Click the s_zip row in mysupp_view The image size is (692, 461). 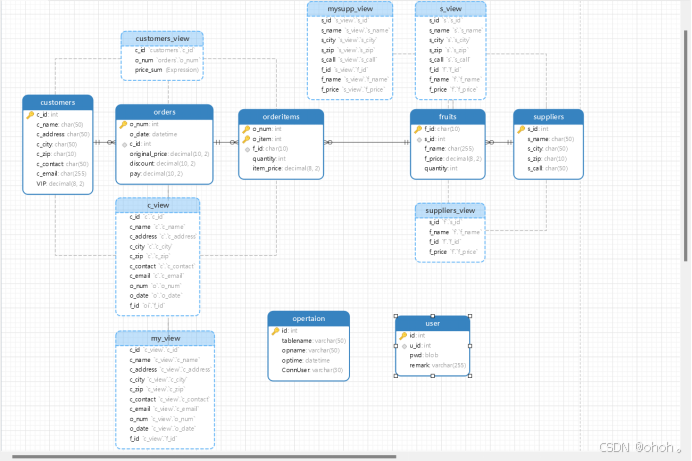(x=348, y=50)
